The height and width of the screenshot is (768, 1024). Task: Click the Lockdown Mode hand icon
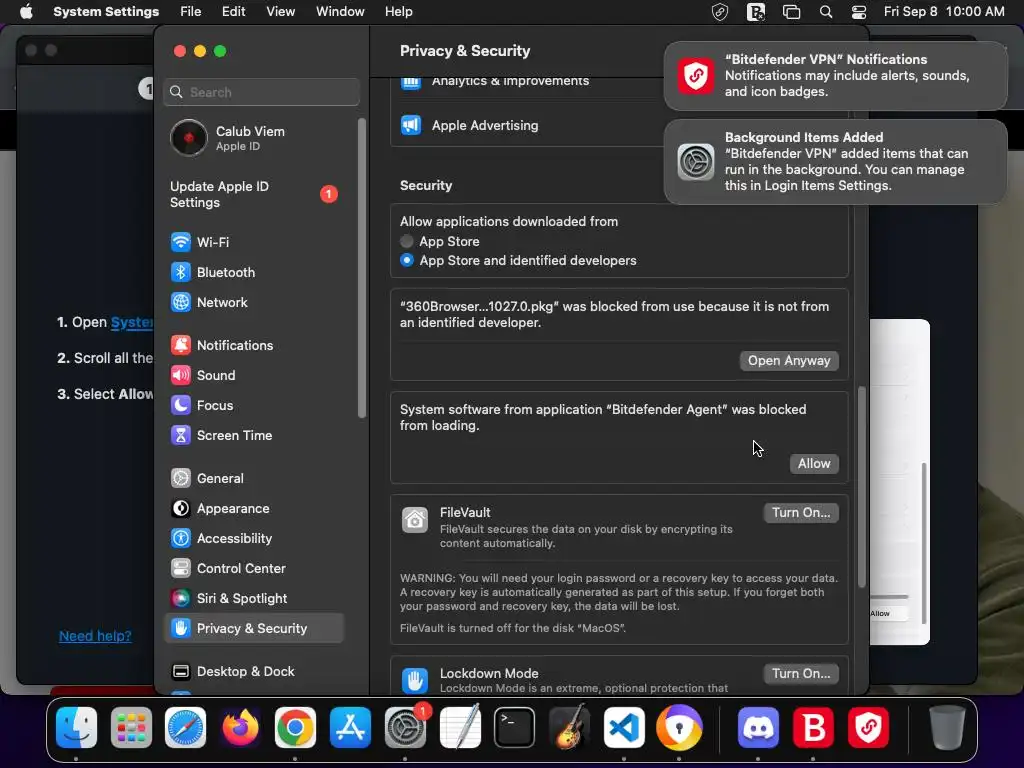pos(415,680)
